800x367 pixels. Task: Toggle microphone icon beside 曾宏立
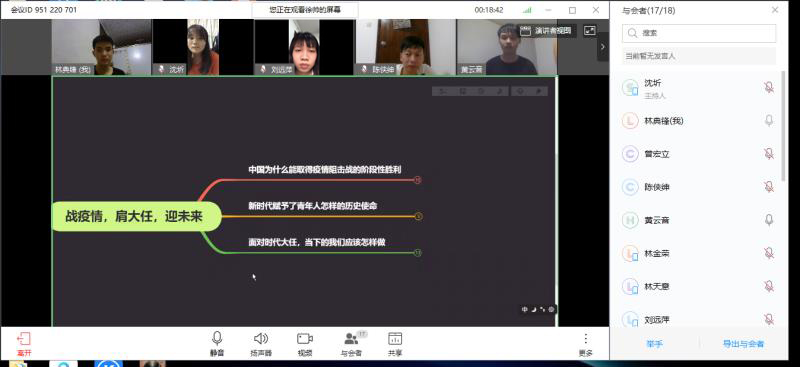769,154
